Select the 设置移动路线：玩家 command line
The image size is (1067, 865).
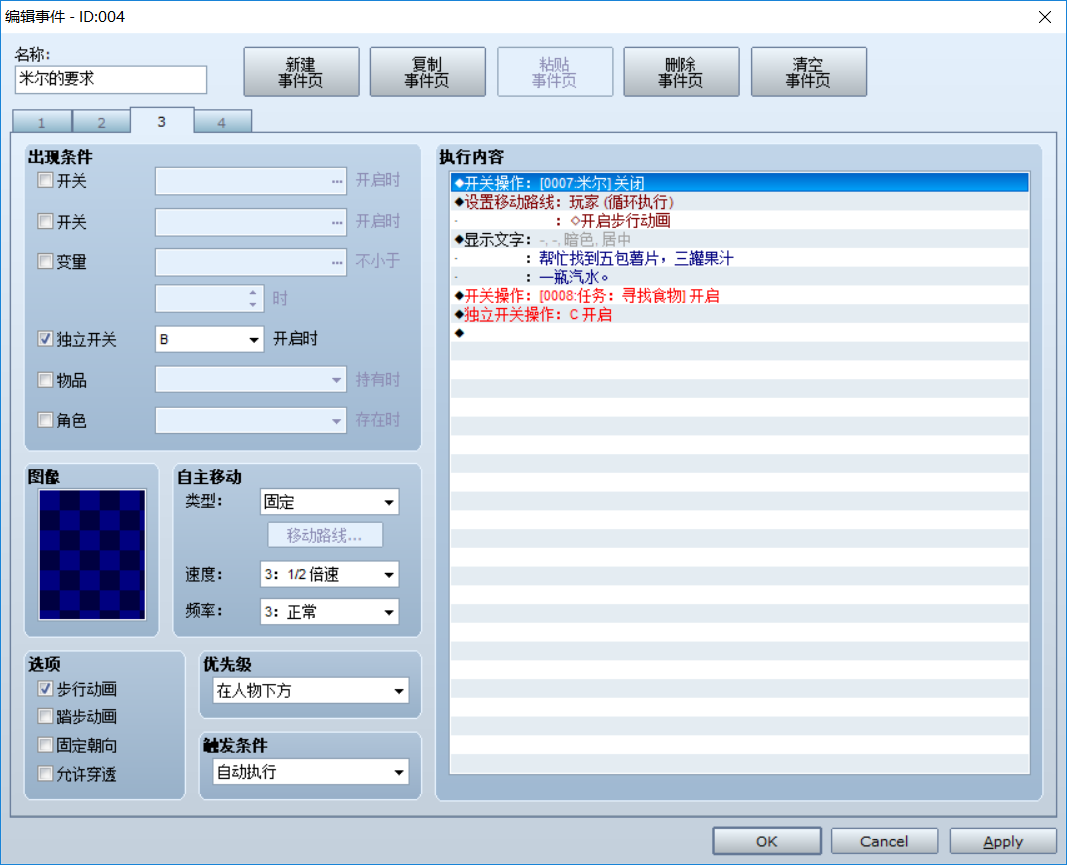coord(740,202)
